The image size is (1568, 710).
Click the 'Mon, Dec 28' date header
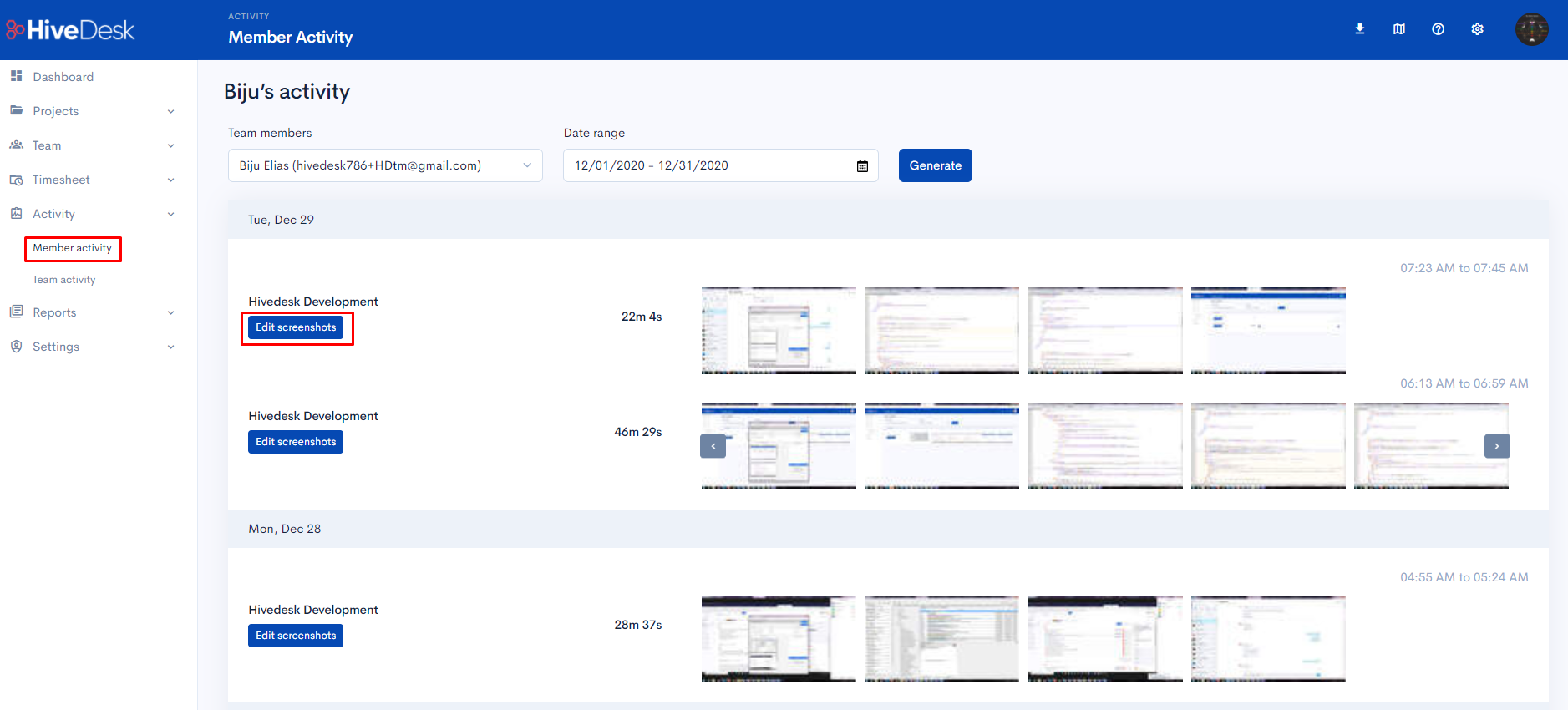click(x=284, y=529)
